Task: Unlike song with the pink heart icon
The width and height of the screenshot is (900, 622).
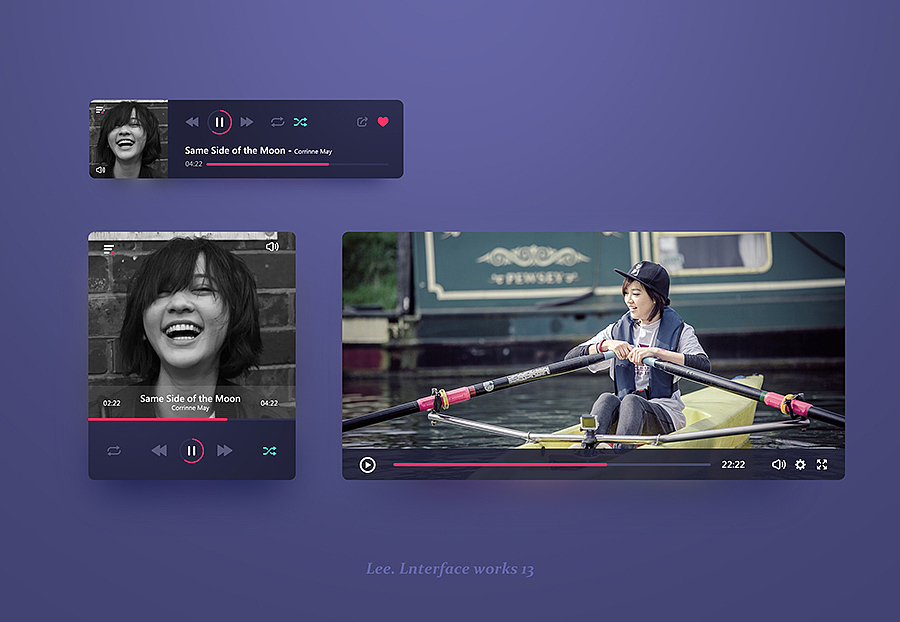Action: pos(383,122)
